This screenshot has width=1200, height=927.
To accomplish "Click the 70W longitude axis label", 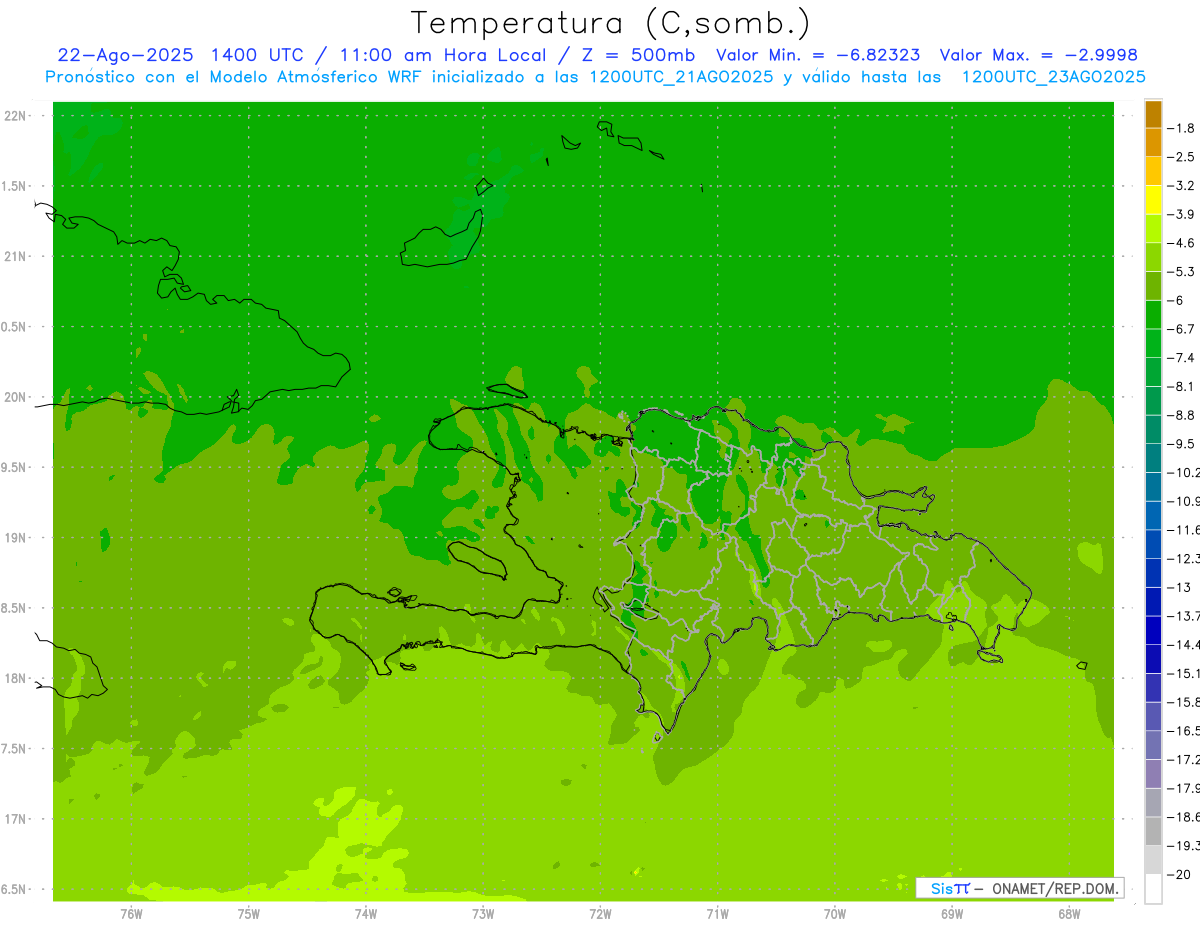I will [x=835, y=913].
